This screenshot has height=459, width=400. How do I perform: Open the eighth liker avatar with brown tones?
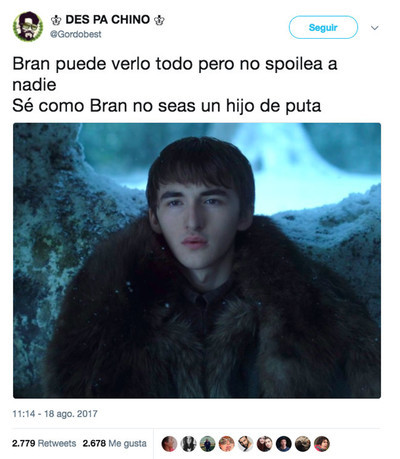tap(303, 444)
